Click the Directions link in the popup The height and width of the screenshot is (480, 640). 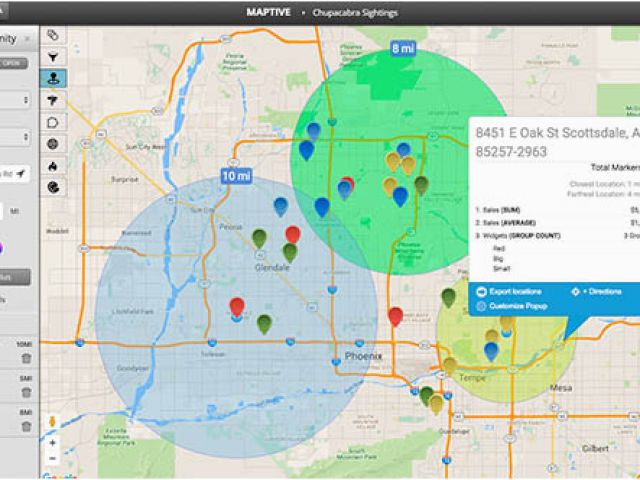pos(602,291)
